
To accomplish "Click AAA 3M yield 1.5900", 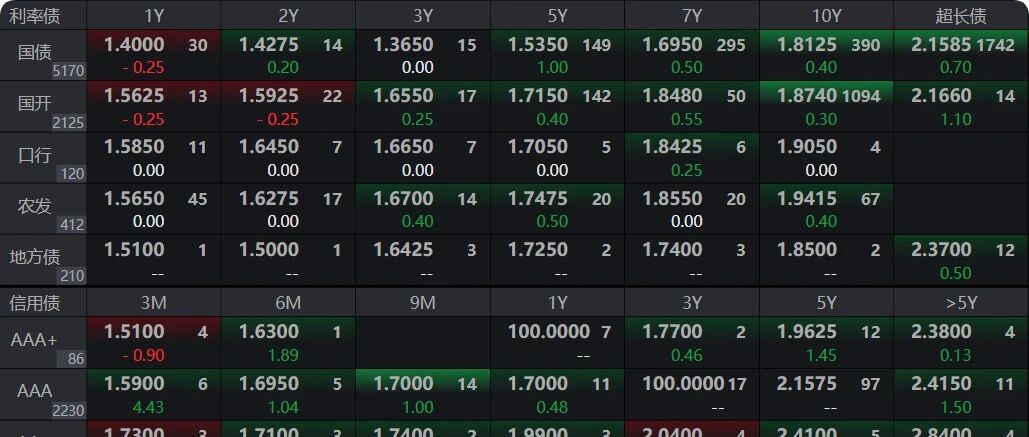I will (135, 383).
